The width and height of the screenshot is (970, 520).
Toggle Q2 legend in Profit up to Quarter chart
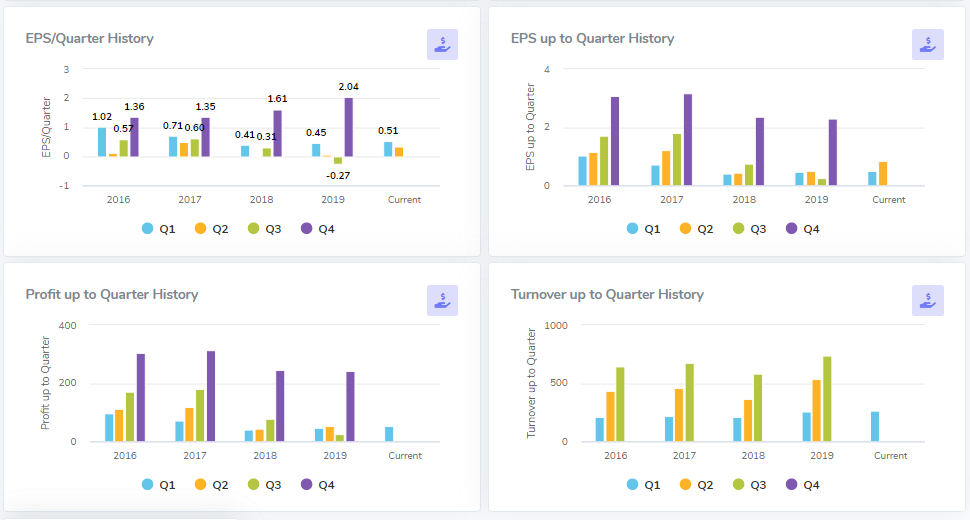(211, 485)
